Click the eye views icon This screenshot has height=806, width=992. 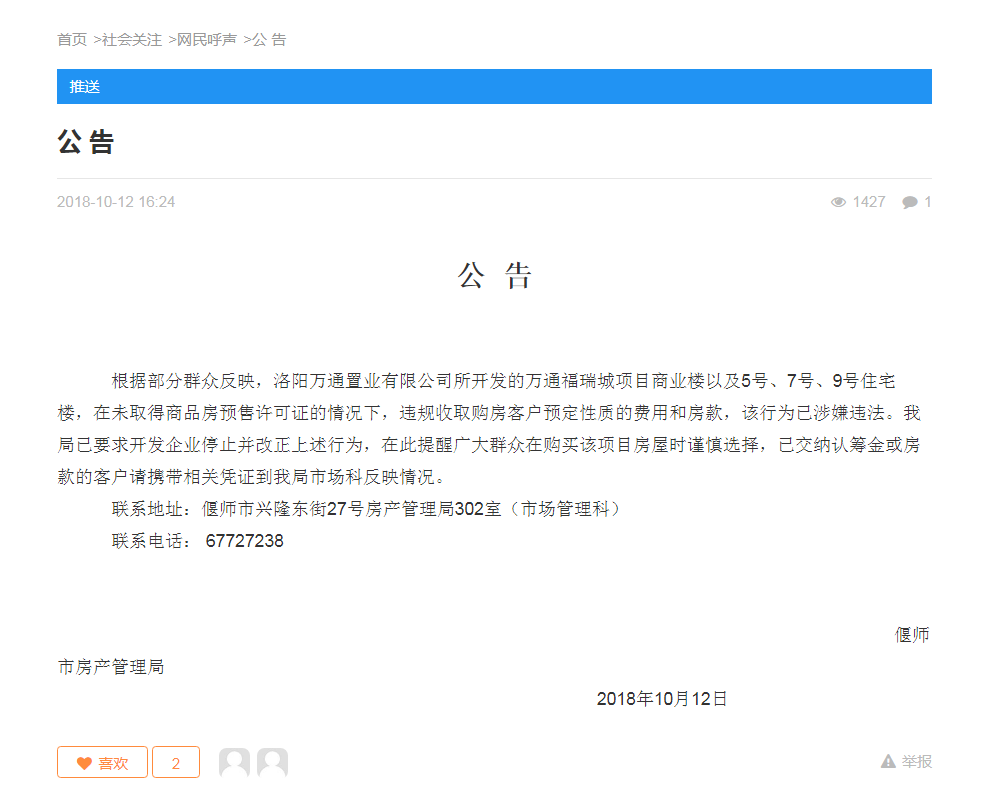point(838,202)
